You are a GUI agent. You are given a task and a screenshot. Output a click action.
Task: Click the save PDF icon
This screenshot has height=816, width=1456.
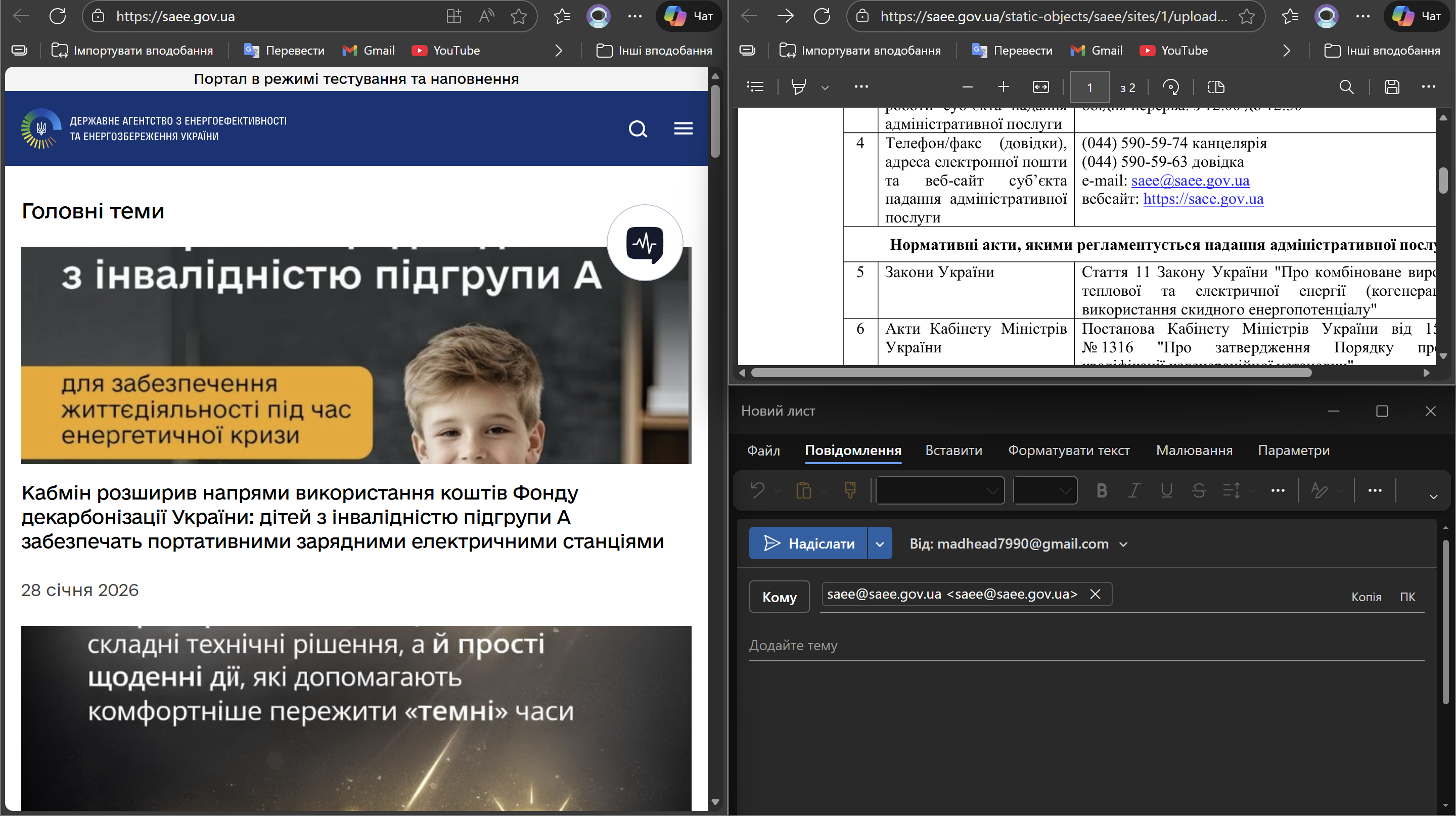tap(1392, 87)
